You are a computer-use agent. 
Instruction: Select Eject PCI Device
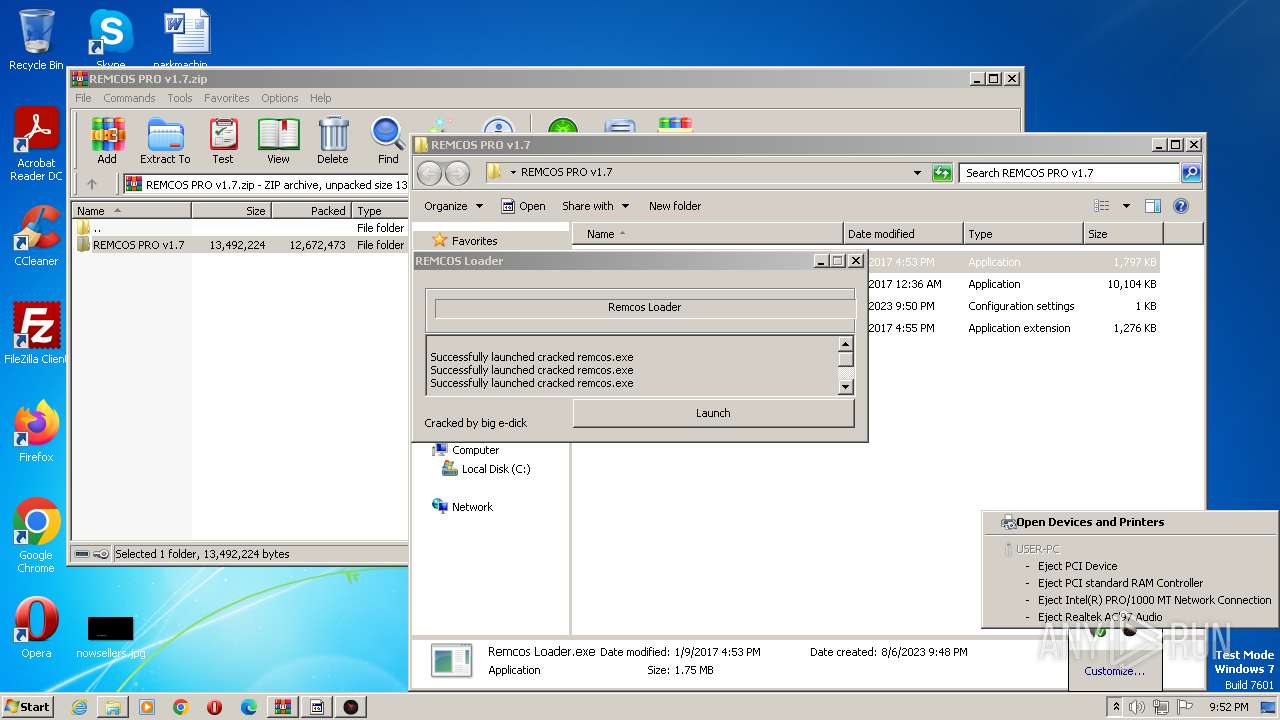[1077, 566]
